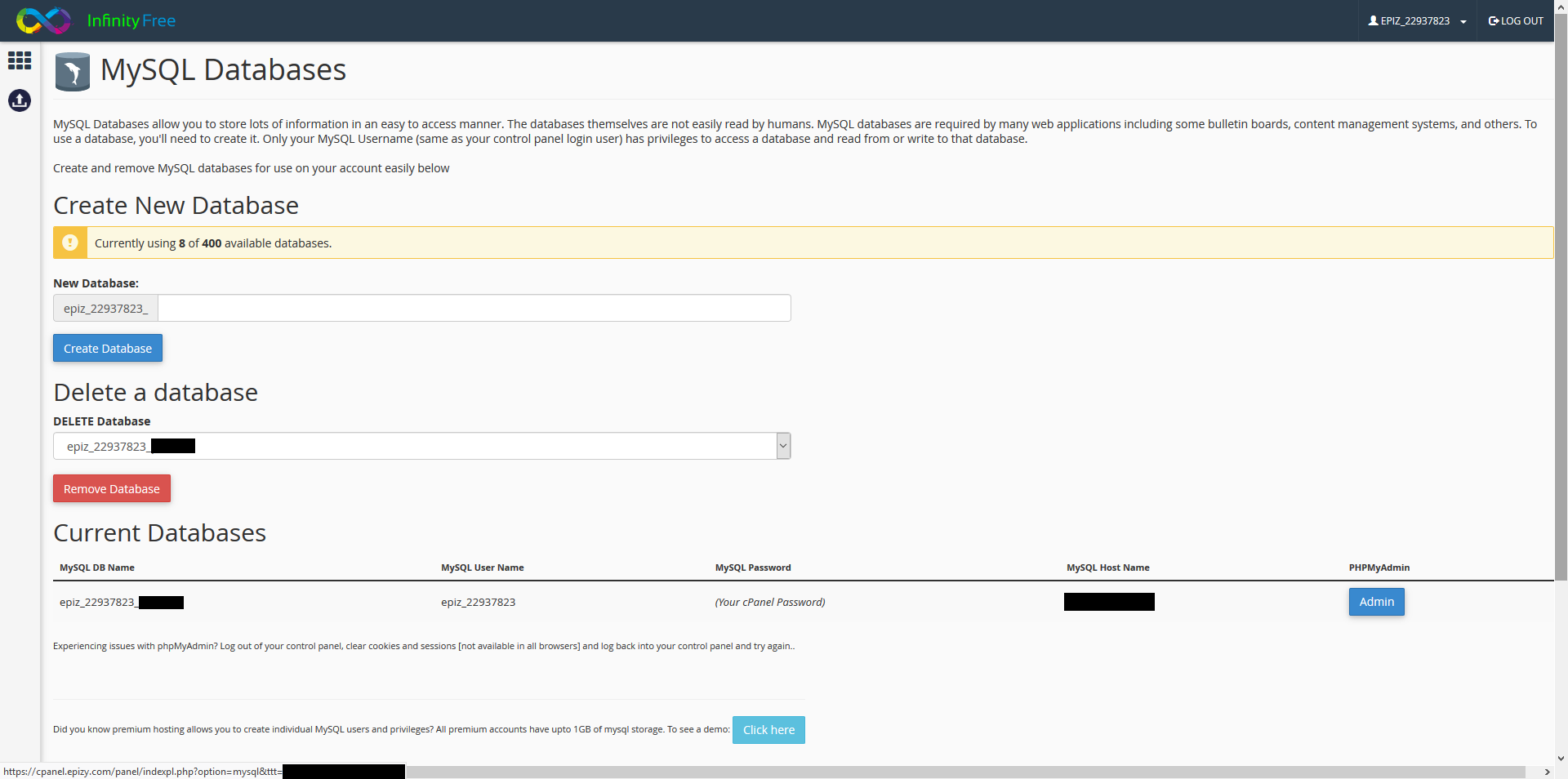Click here to see the premium demo
Screen dimensions: 1568x779
[768, 729]
